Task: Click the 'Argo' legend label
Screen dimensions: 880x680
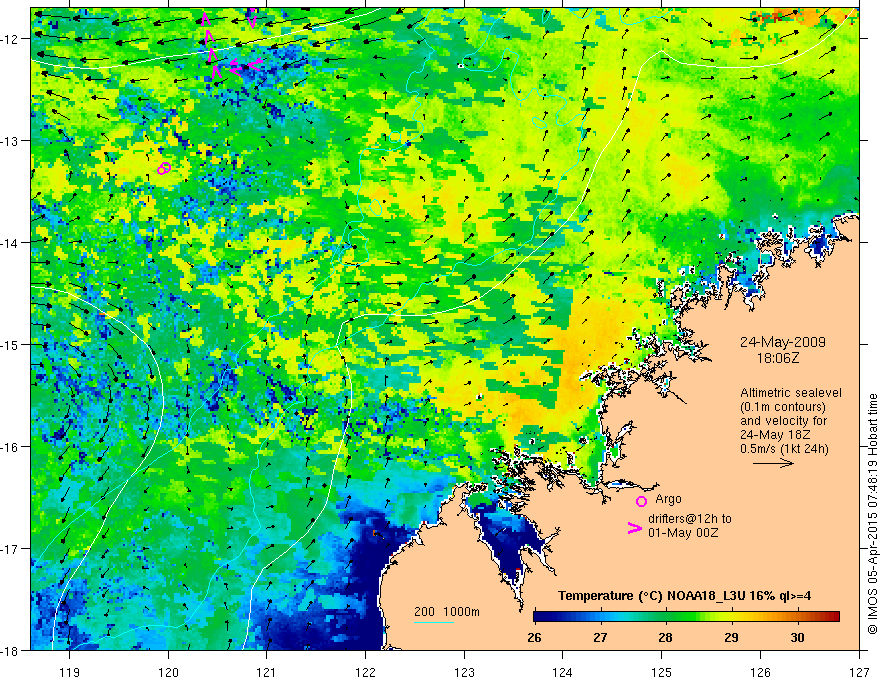Action: pos(668,499)
